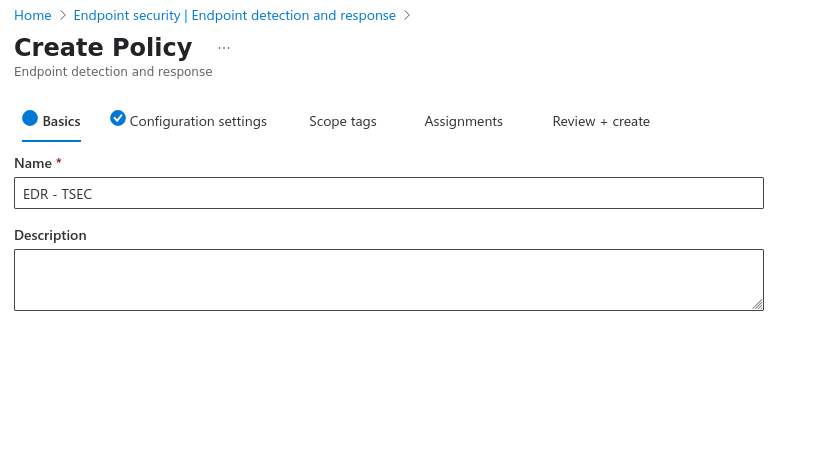
Task: Grab the Description box resize handle
Action: [757, 304]
